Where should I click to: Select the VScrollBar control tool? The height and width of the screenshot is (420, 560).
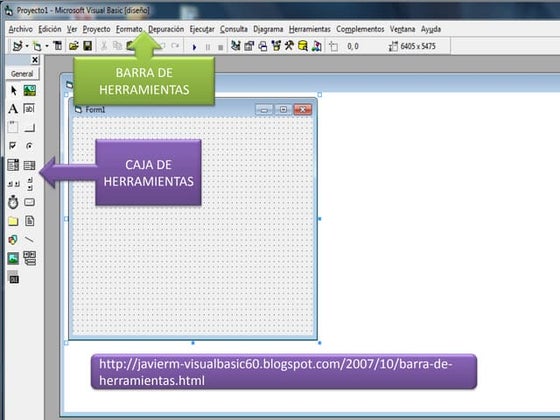30,184
